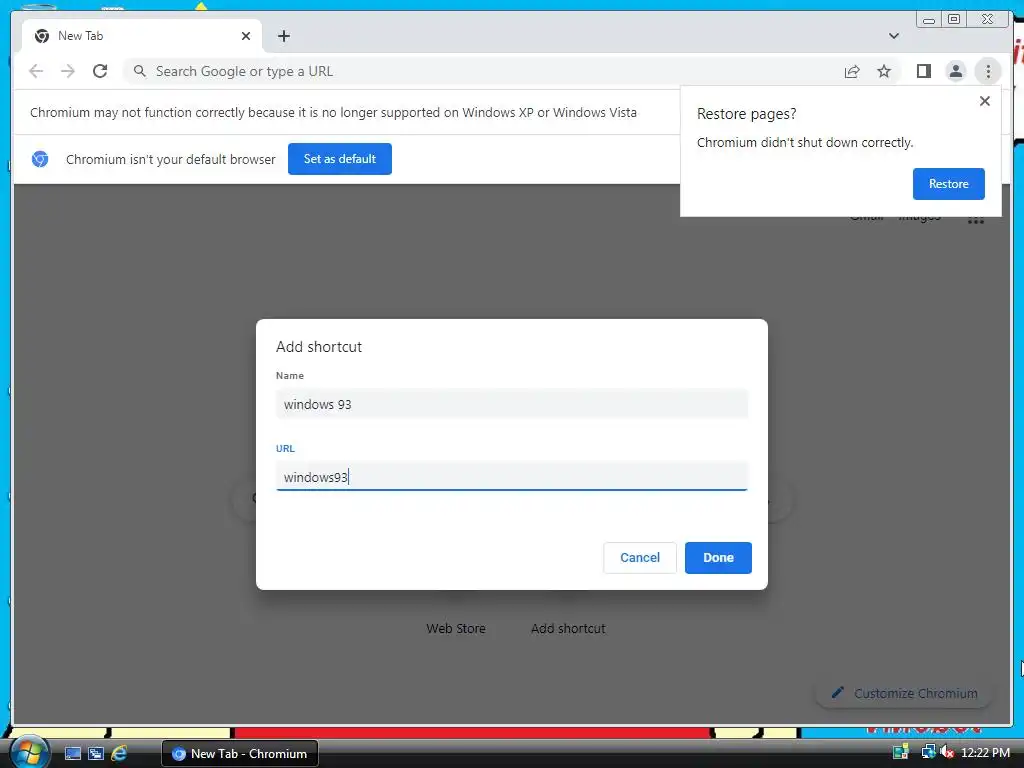Click the muted volume tray icon

click(x=946, y=752)
